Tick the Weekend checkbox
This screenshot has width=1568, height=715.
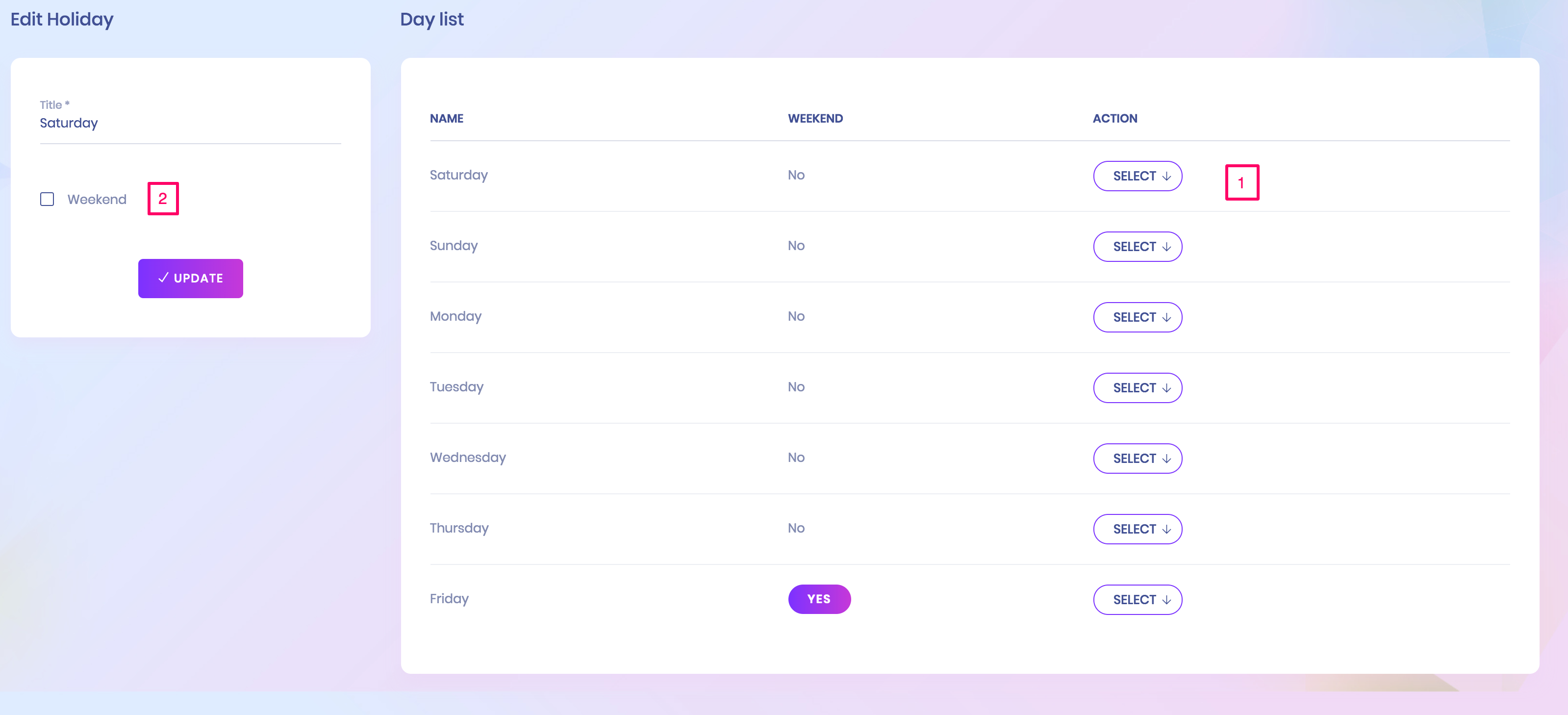[x=47, y=199]
